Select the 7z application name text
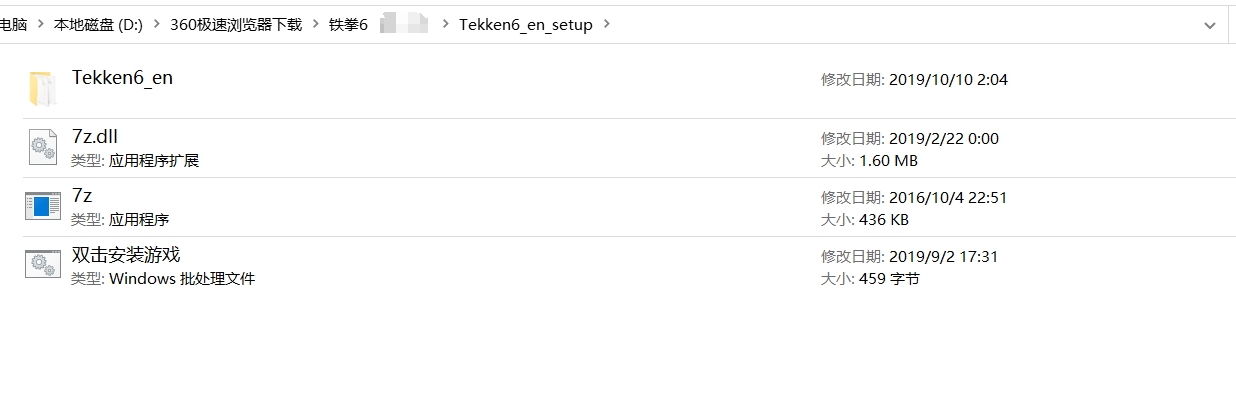1236x415 pixels. [82, 196]
